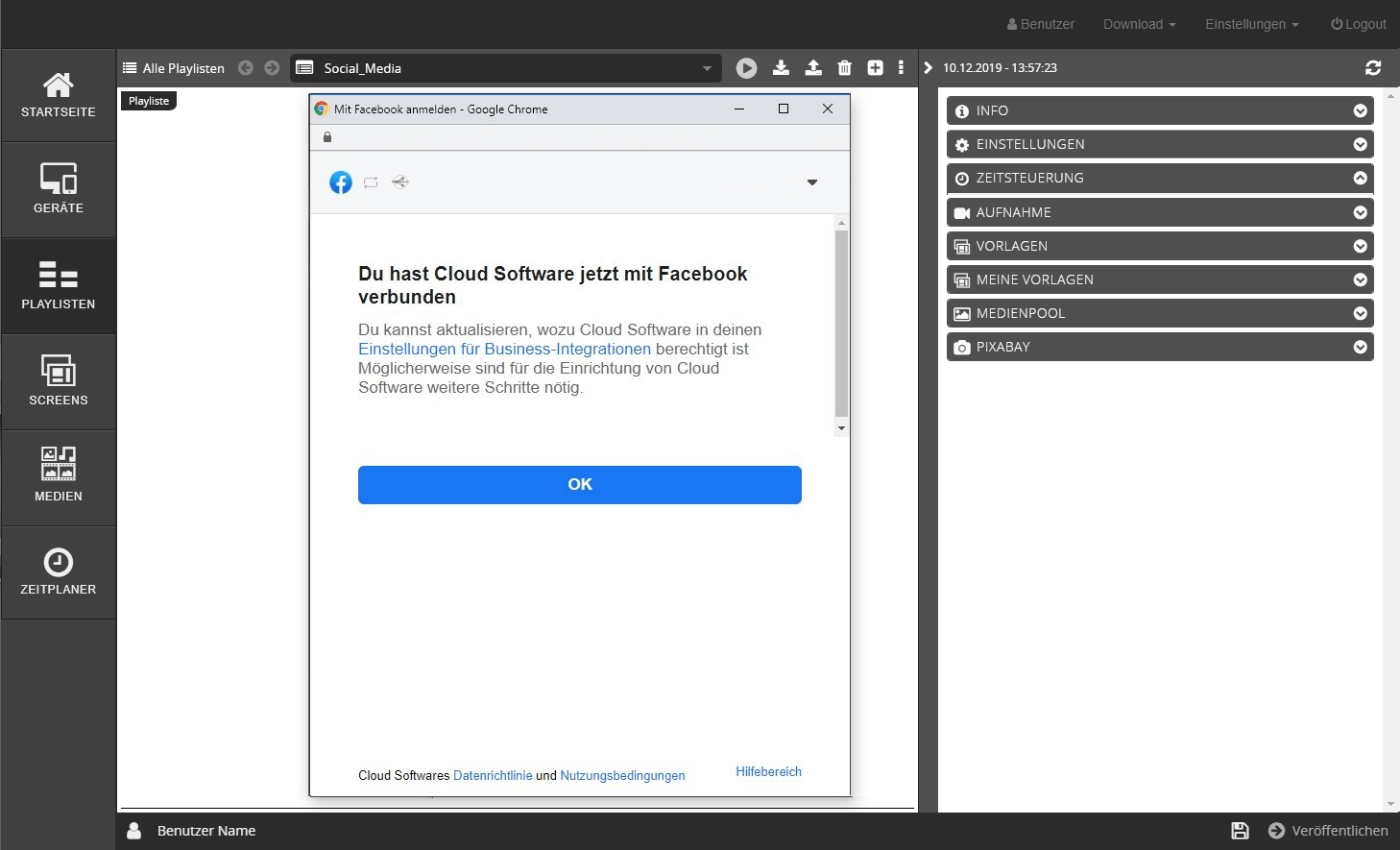Expand the Info panel
The height and width of the screenshot is (850, 1400).
point(1159,110)
